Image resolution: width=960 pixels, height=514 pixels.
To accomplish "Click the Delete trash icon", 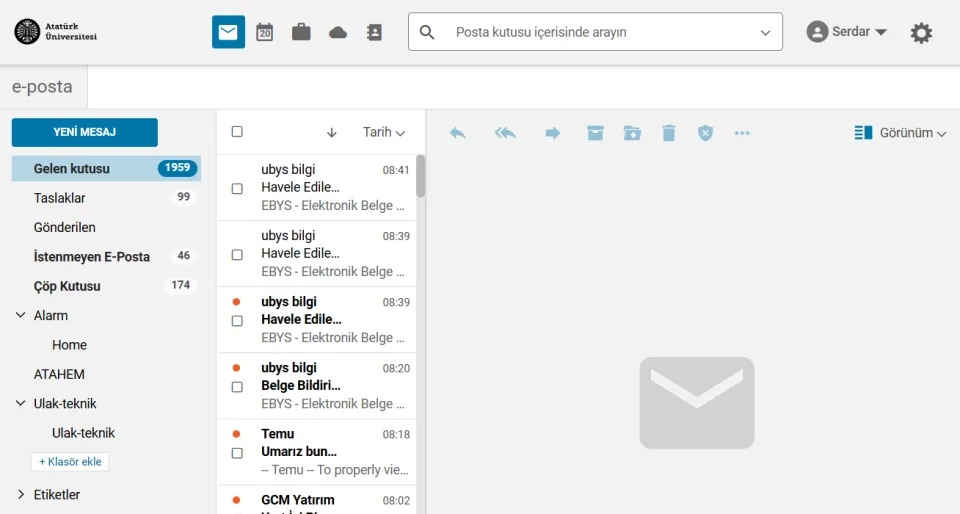I will coord(669,133).
